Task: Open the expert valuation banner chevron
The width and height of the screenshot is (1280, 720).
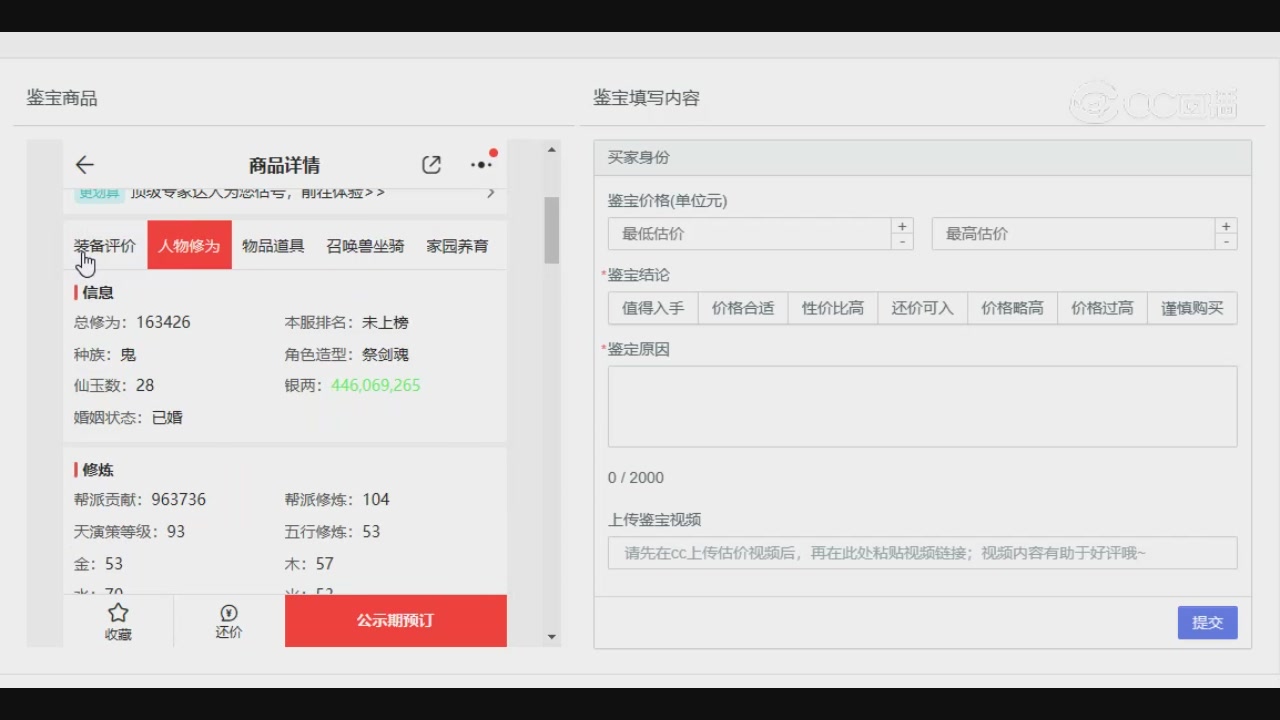Action: tap(490, 193)
